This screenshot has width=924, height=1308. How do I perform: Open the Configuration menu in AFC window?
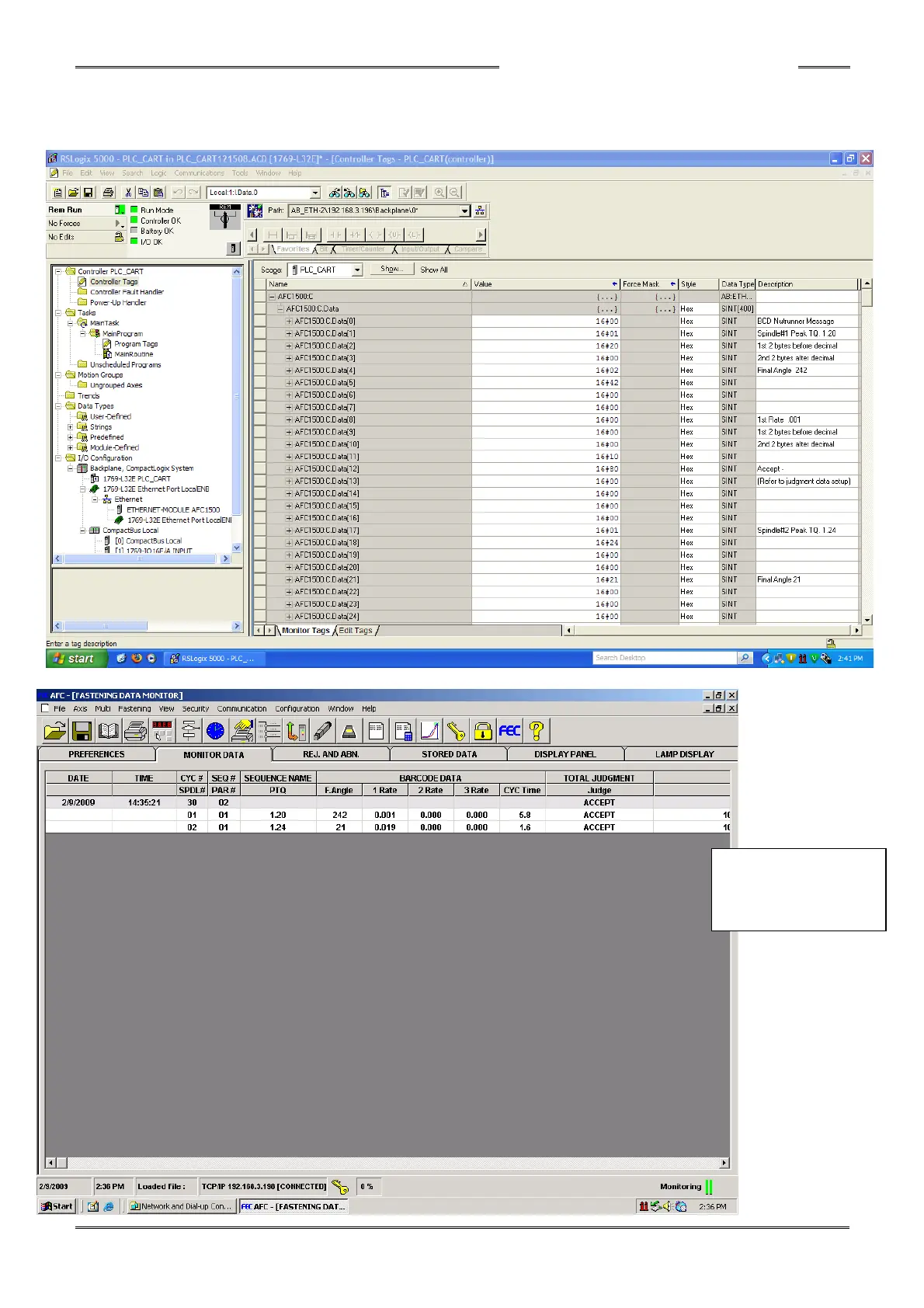297,708
